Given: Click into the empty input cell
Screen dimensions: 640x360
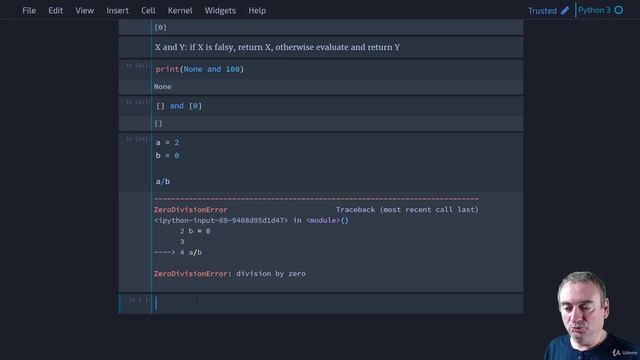Looking at the screenshot, I should (x=337, y=303).
